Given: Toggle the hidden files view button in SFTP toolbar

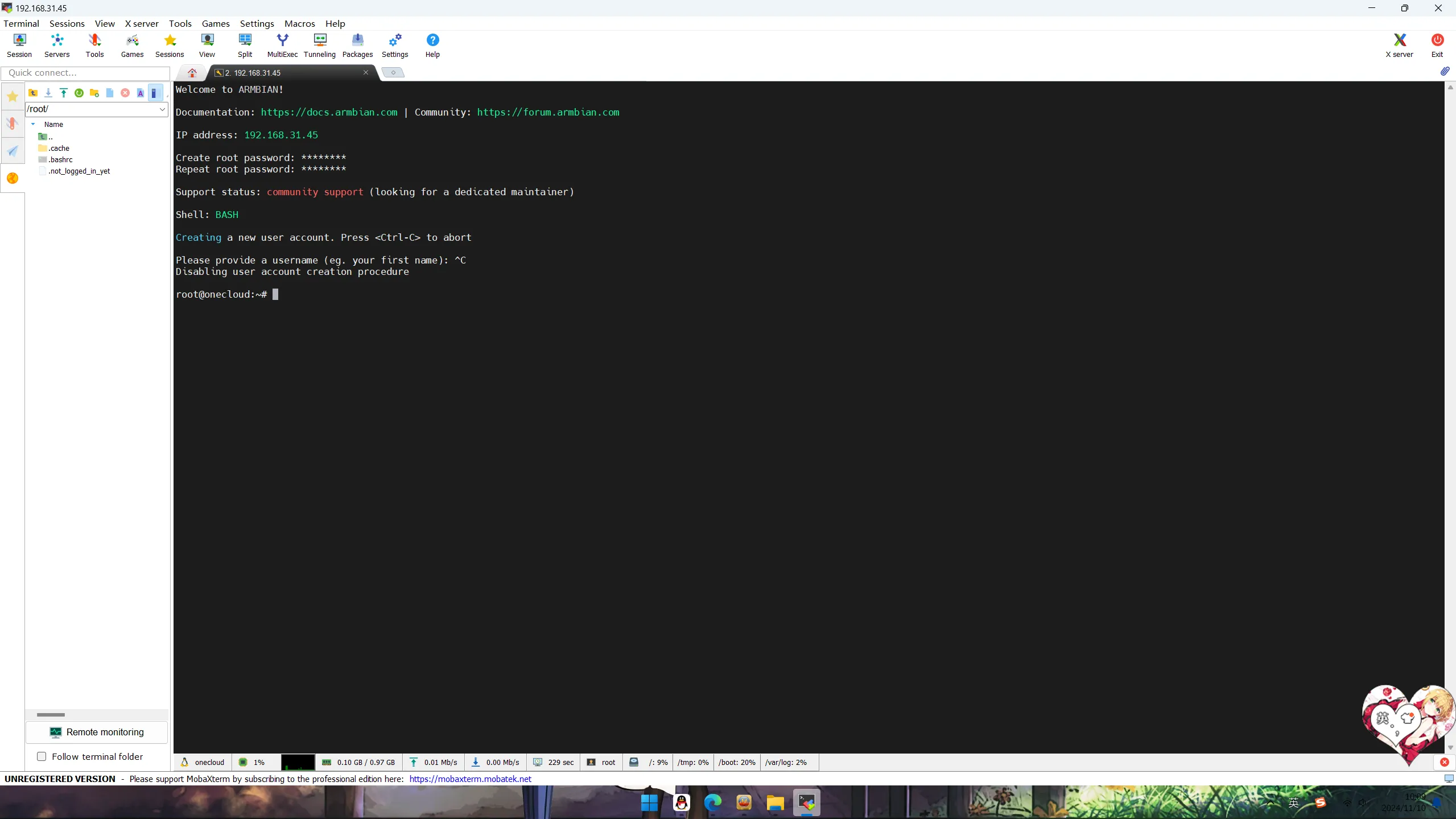Looking at the screenshot, I should (155, 93).
